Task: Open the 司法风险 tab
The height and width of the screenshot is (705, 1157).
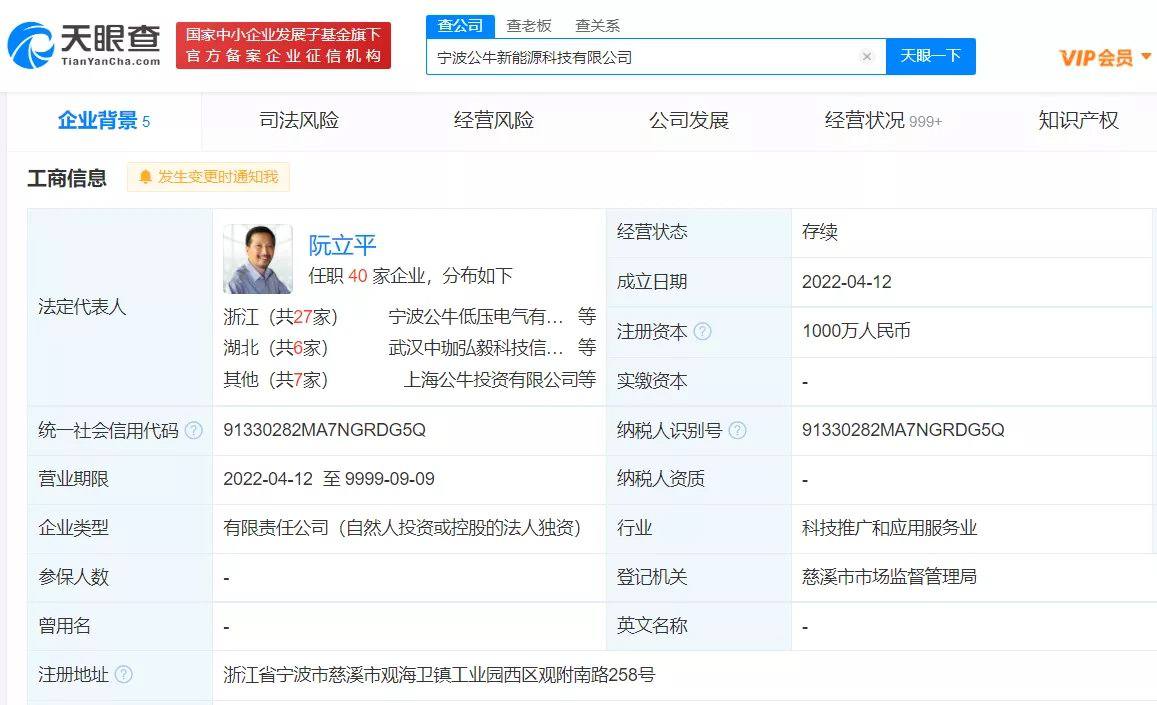Action: (x=299, y=120)
